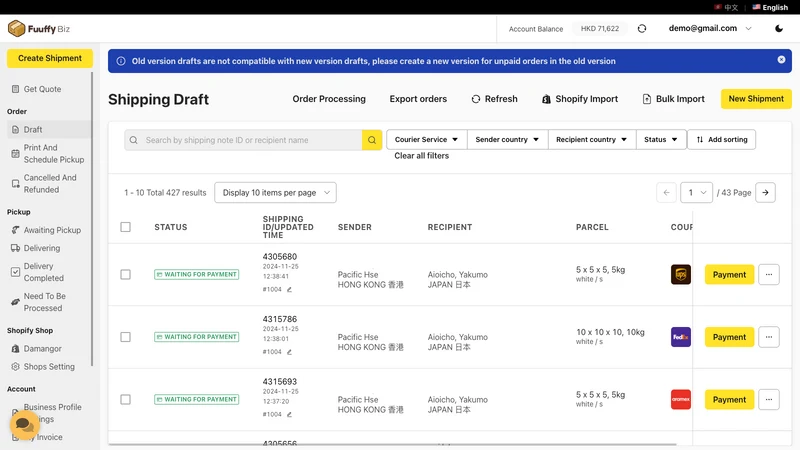
Task: Click the Fuuffy Biz logo
Action: point(39,29)
